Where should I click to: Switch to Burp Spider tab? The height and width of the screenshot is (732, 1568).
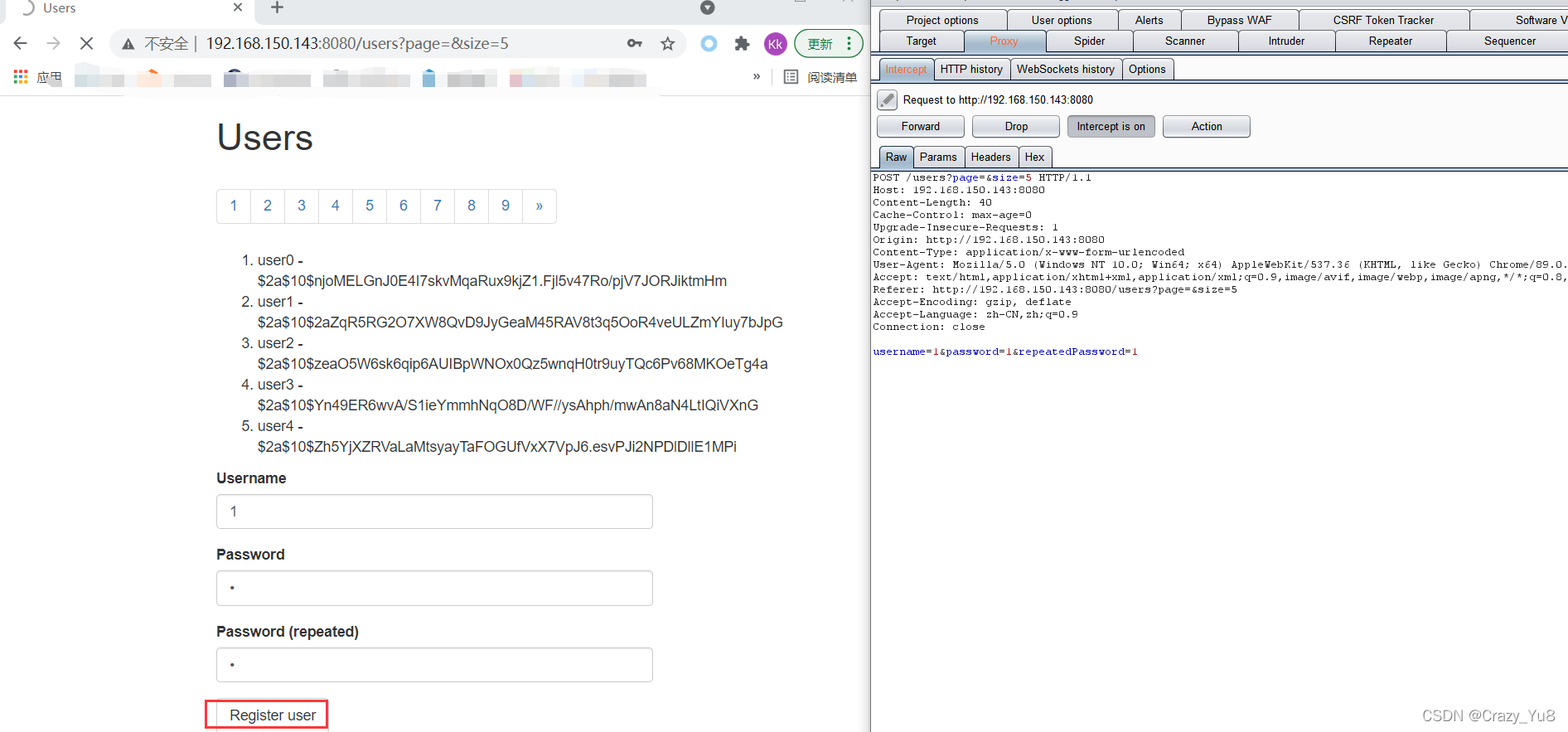click(x=1090, y=41)
